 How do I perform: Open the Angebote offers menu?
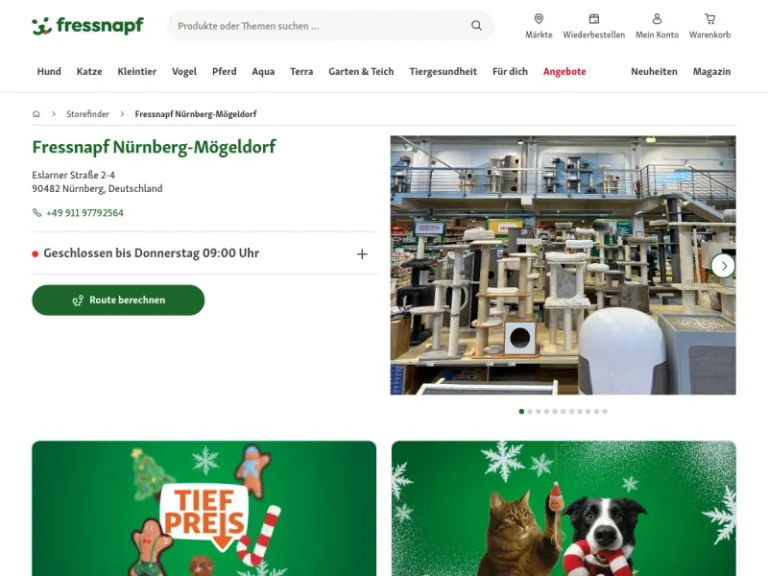[564, 72]
